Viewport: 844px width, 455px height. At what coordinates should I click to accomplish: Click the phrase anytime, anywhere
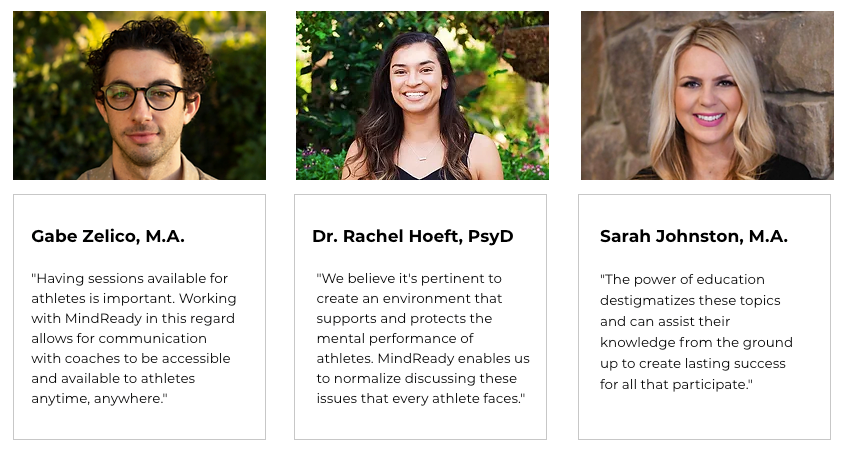(100, 398)
